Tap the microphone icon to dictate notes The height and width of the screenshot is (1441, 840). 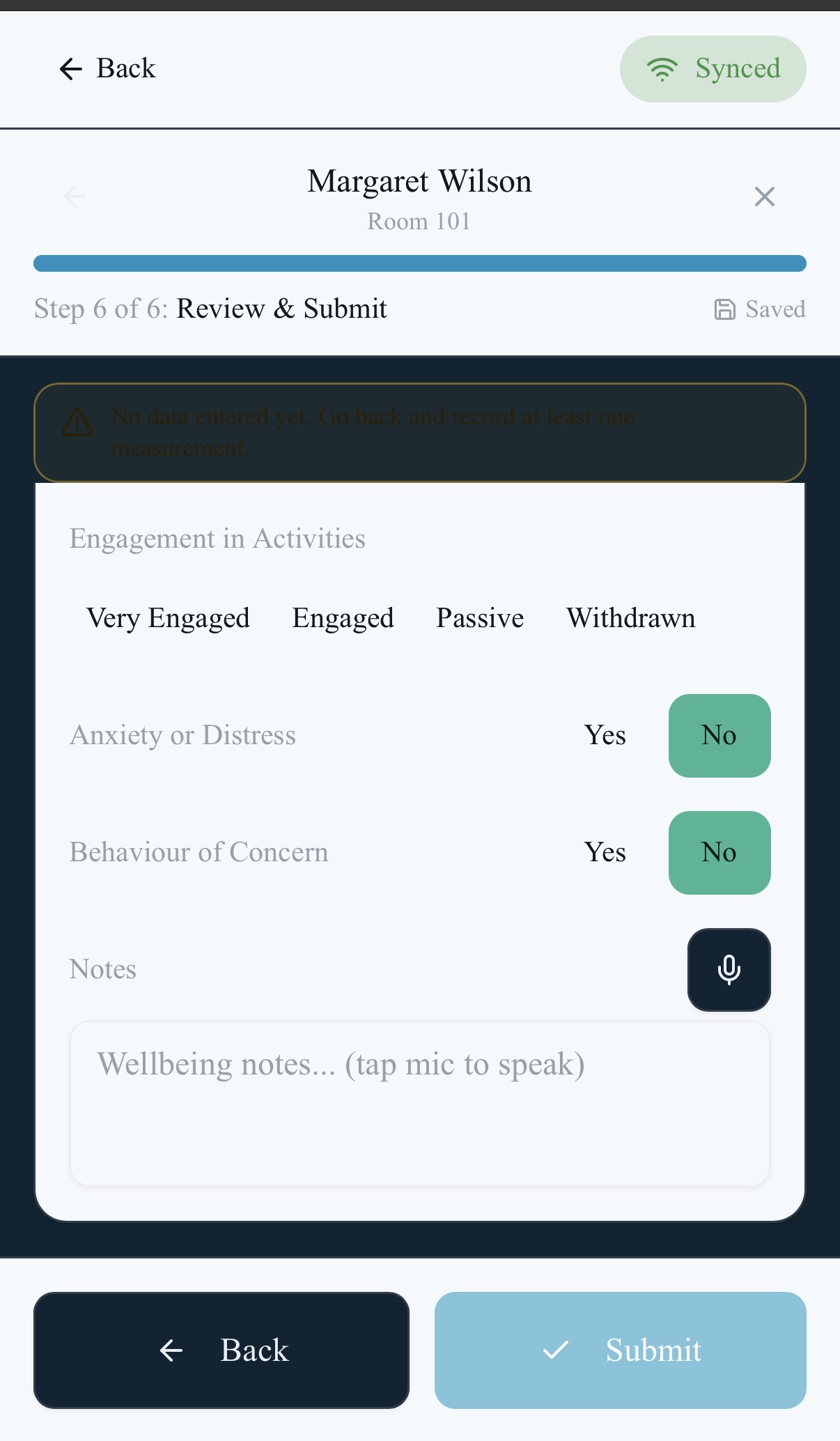point(729,969)
